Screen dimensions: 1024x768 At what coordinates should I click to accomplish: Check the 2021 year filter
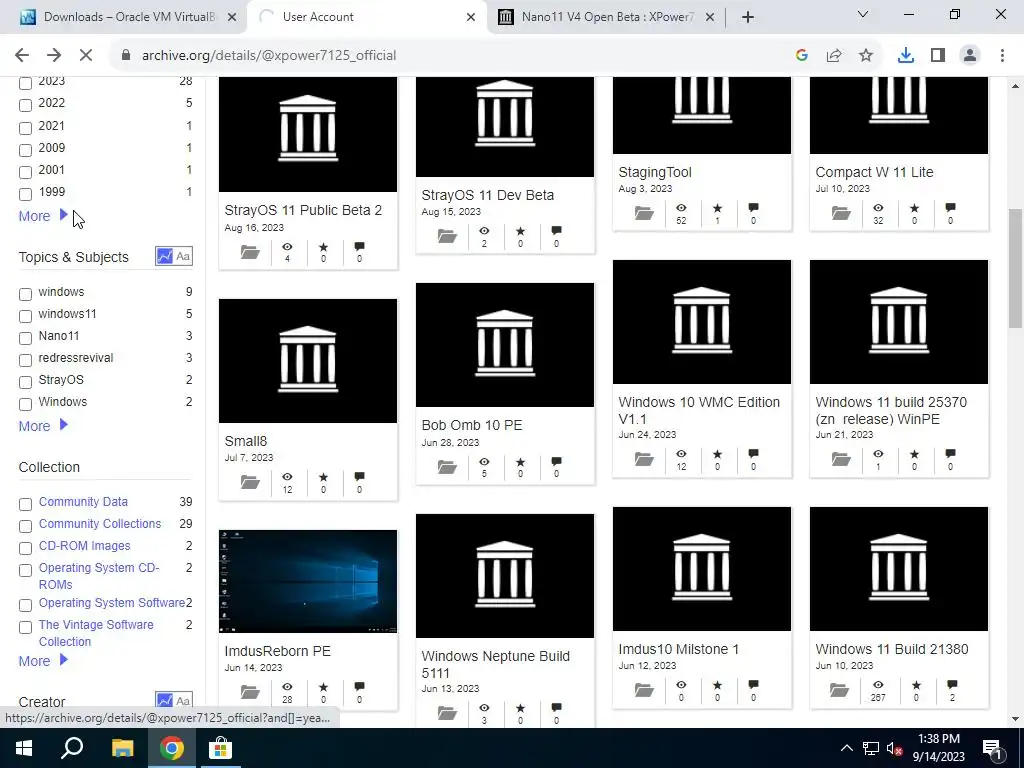(25, 128)
